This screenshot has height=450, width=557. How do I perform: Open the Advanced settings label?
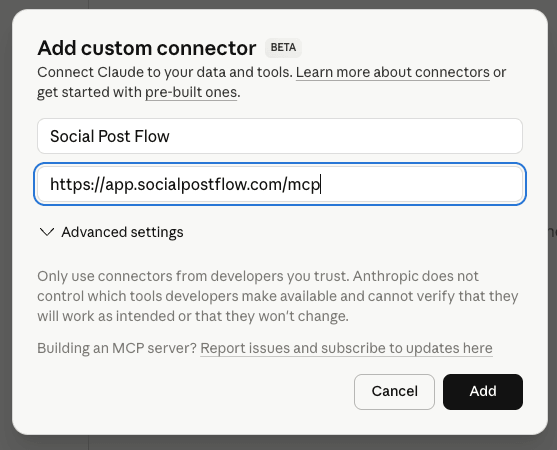pyautogui.click(x=122, y=232)
